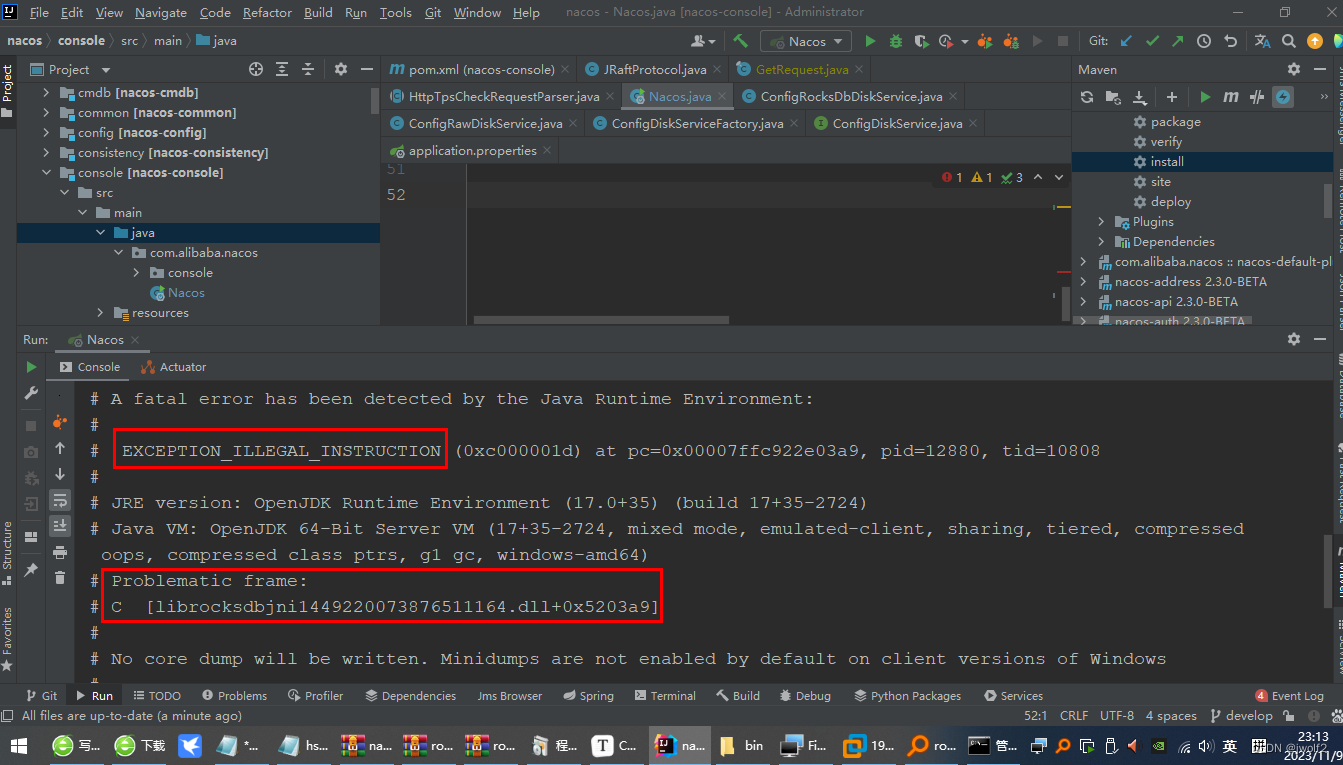Open the Nacos run configuration dropdown
Image resolution: width=1343 pixels, height=765 pixels.
tap(806, 41)
